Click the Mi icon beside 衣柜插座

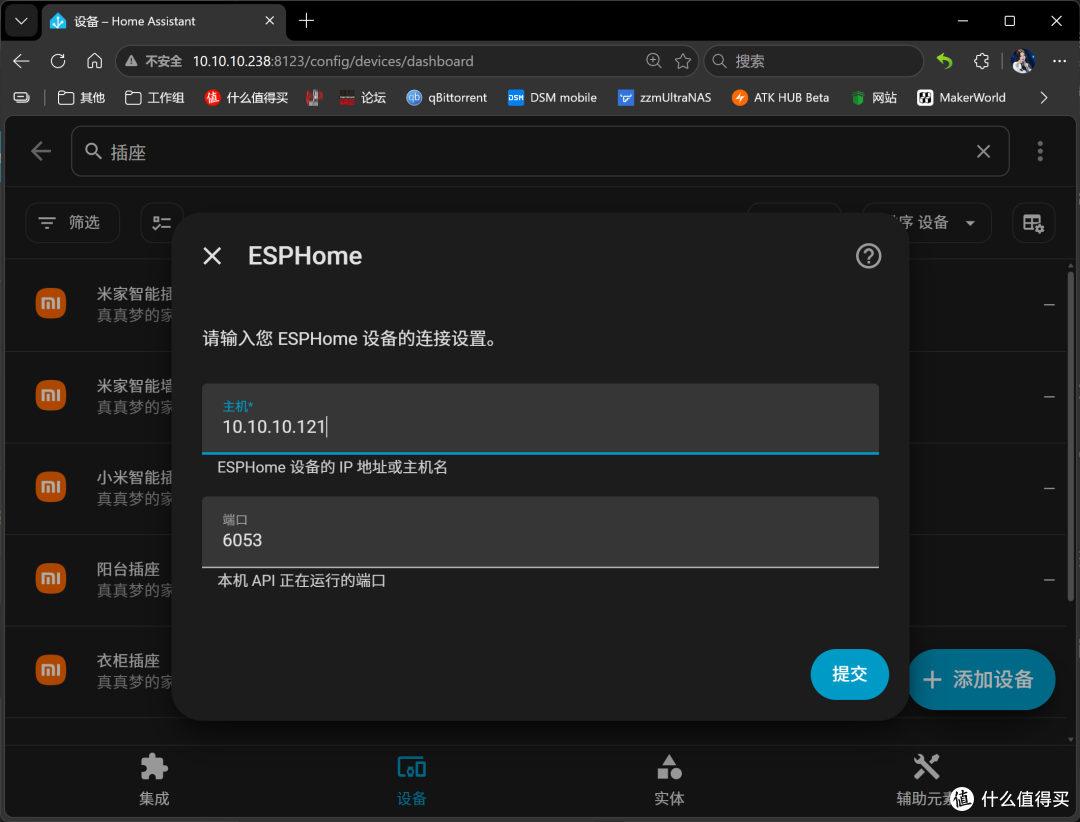pyautogui.click(x=51, y=670)
